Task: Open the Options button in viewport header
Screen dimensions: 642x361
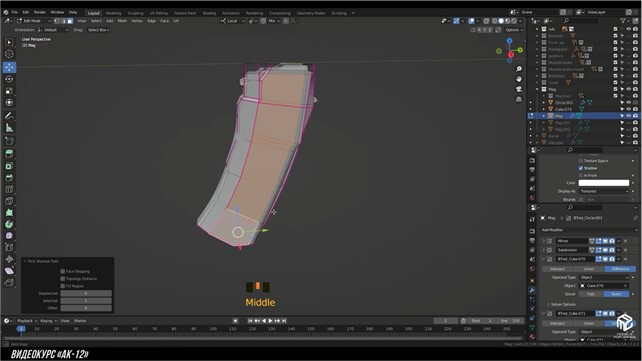Action: pos(514,30)
